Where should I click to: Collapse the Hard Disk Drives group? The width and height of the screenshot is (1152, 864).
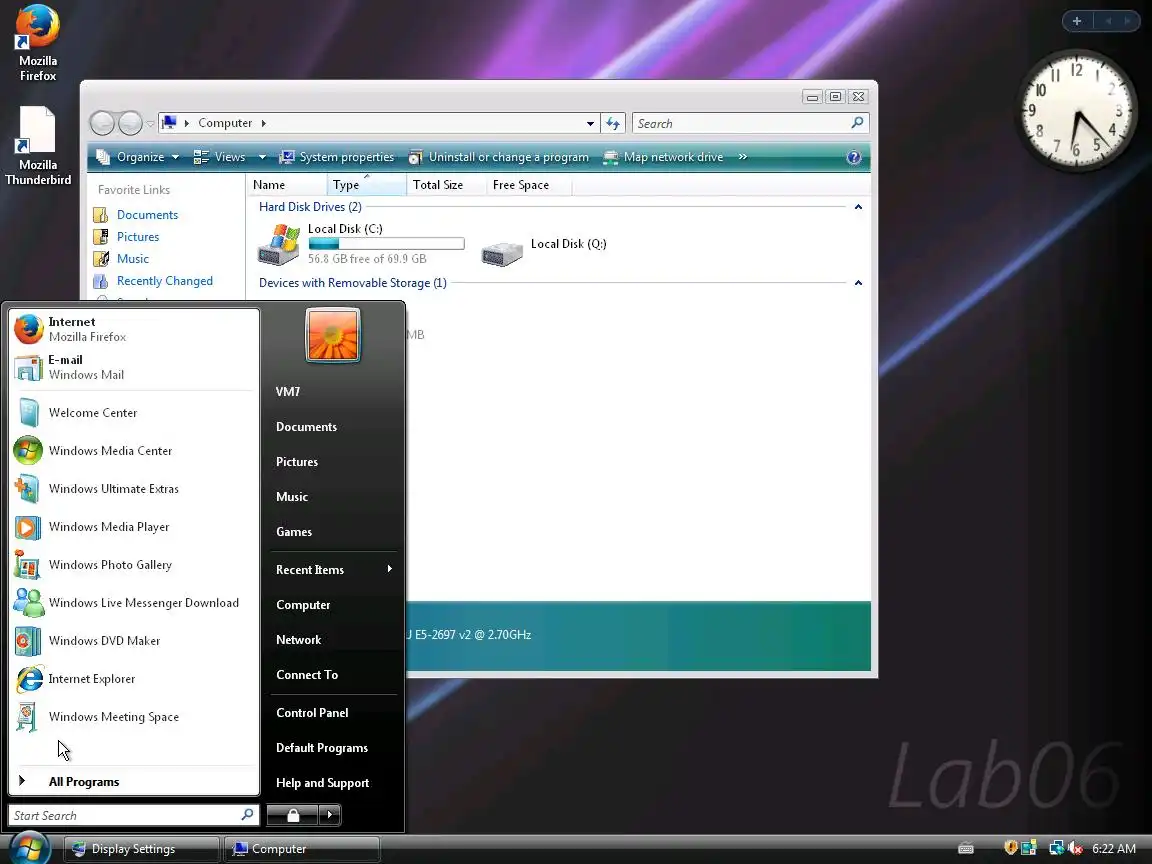coord(858,207)
